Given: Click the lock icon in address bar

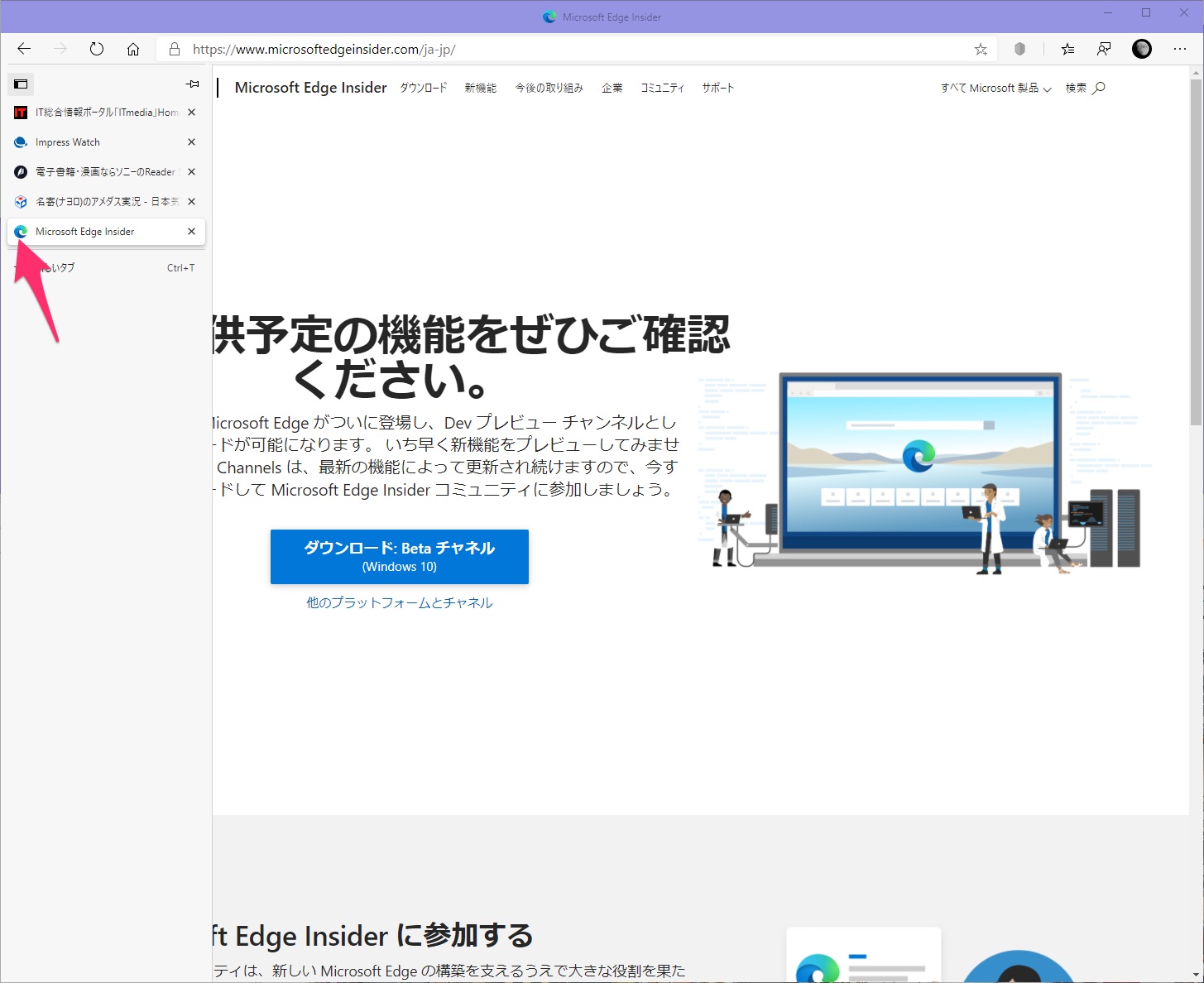Looking at the screenshot, I should click(174, 50).
